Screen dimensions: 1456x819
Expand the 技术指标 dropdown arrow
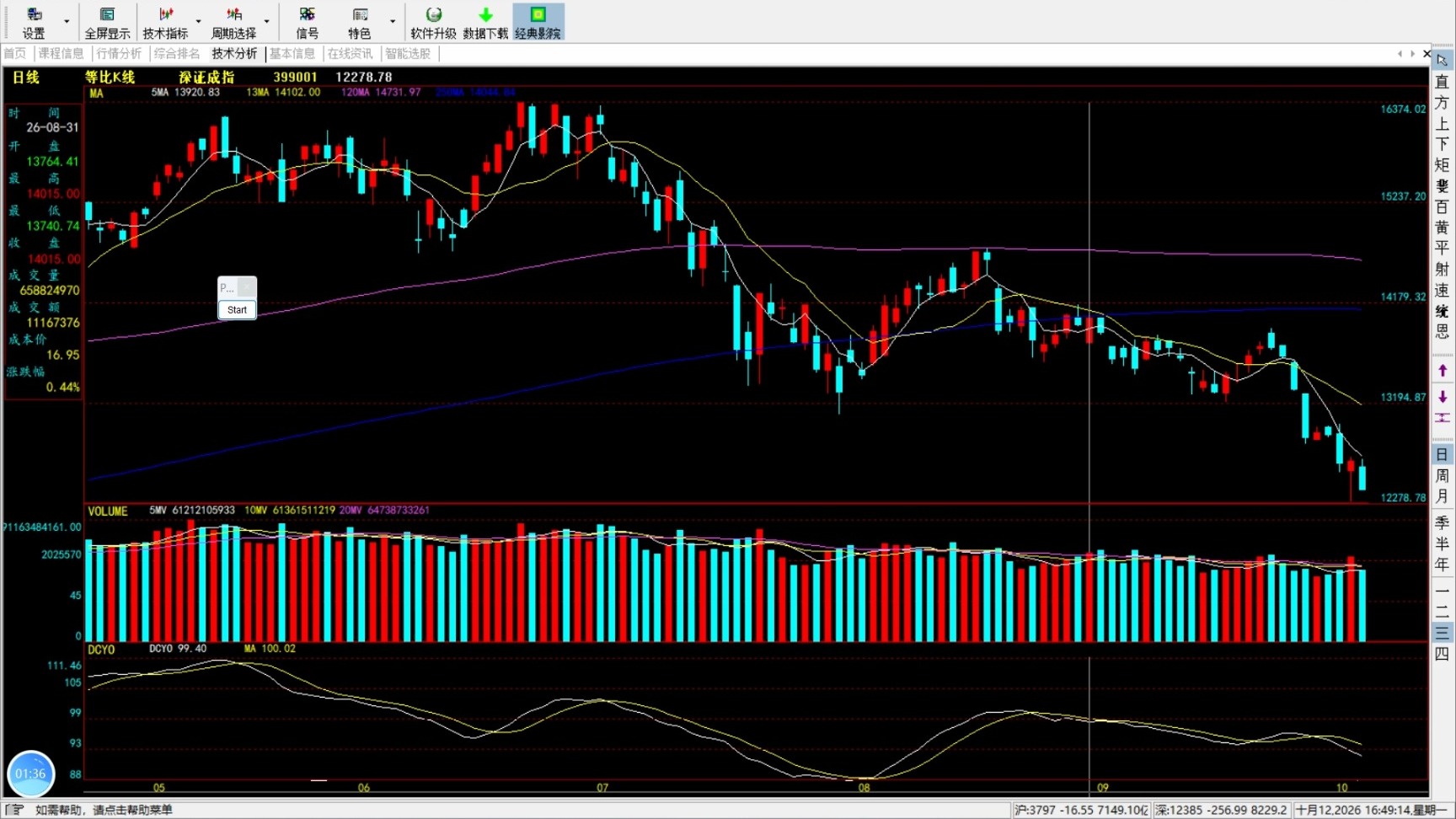(x=199, y=21)
